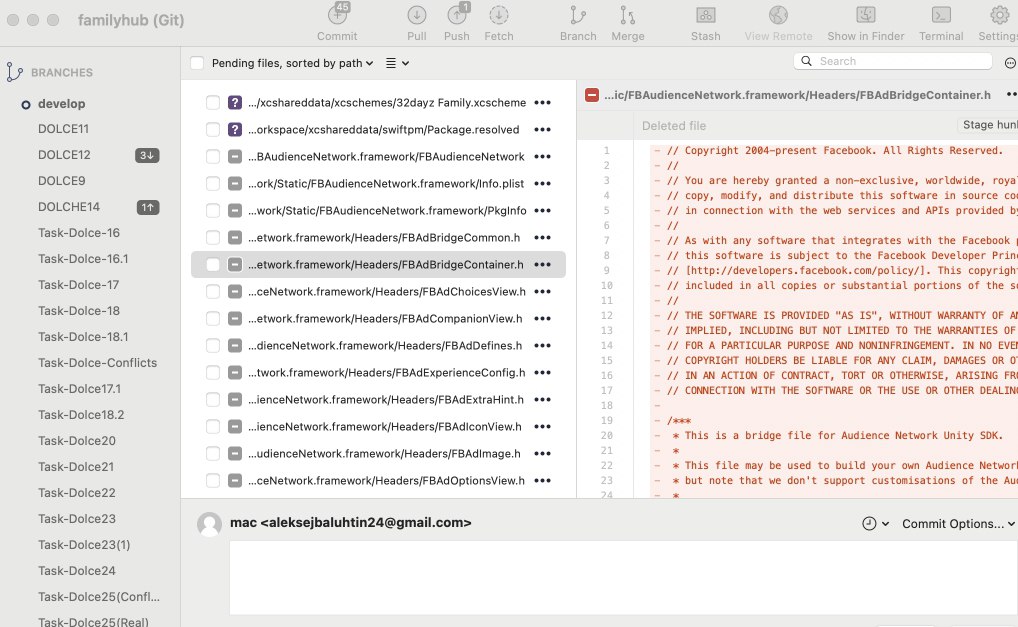Open more options for 32dayz Family.xcscheme
1018x627 pixels.
(x=542, y=103)
